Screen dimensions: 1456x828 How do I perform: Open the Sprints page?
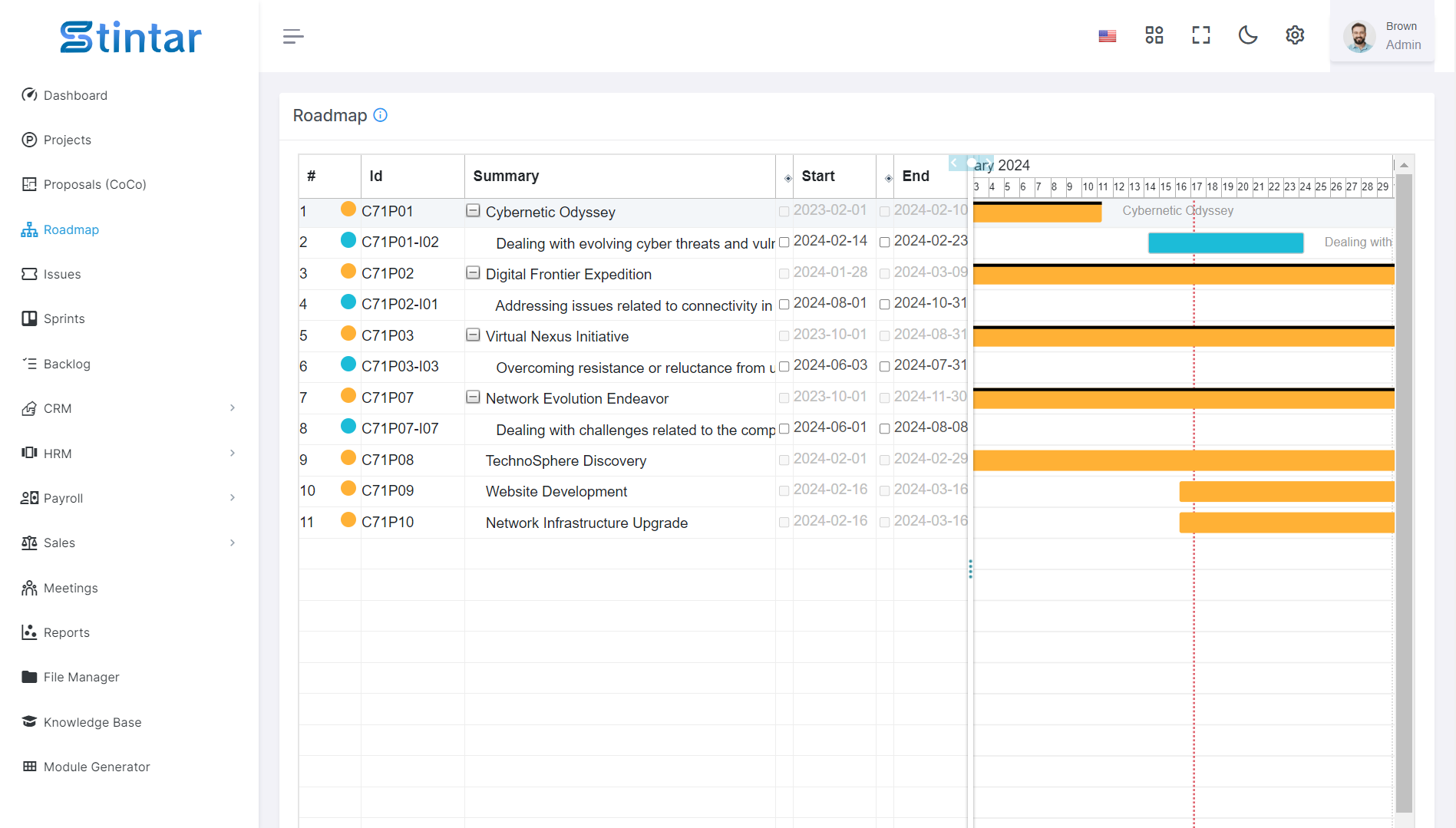point(53,318)
